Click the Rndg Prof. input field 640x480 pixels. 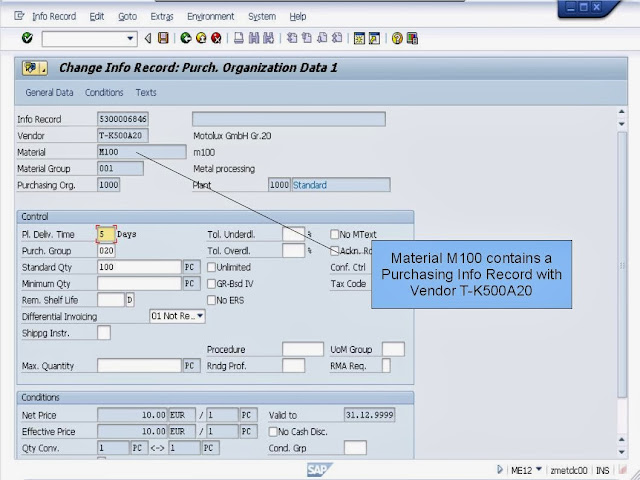click(x=293, y=366)
